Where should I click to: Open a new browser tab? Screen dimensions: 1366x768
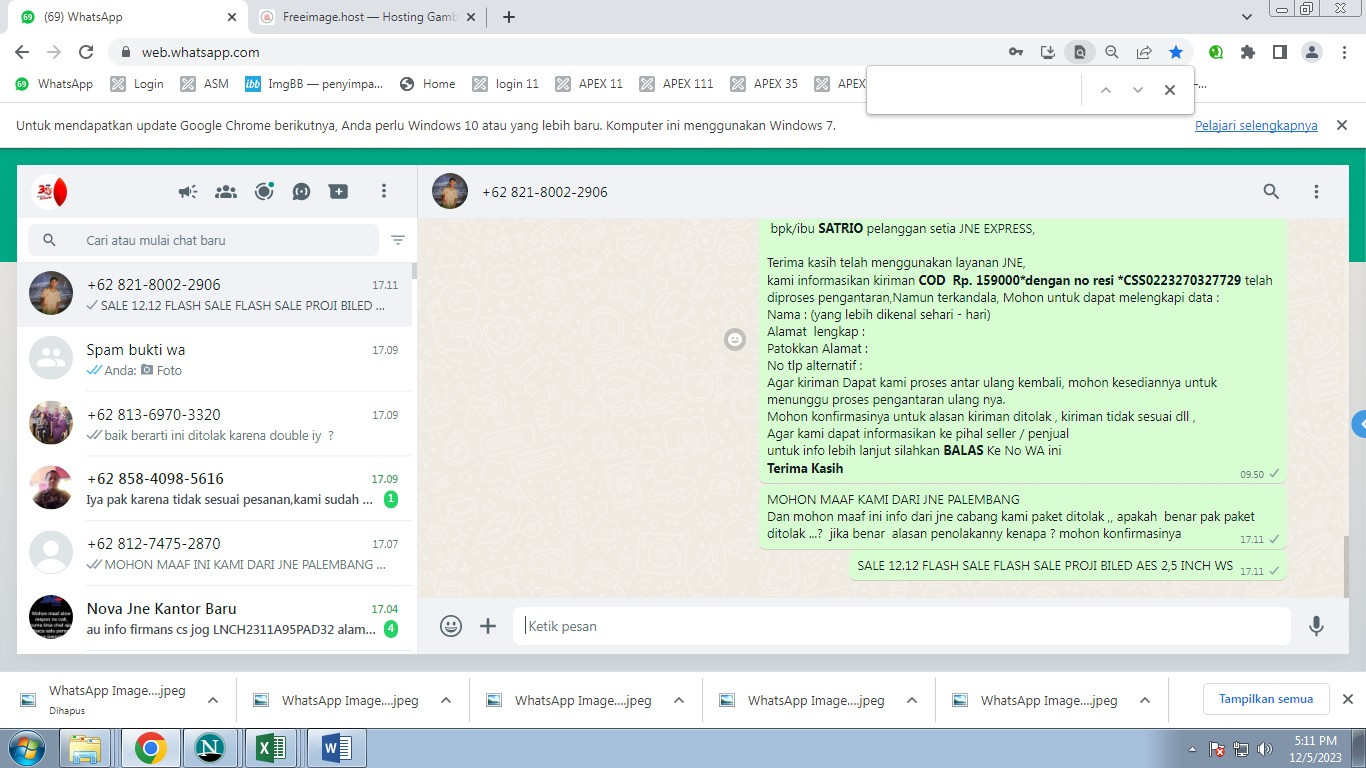coord(509,17)
